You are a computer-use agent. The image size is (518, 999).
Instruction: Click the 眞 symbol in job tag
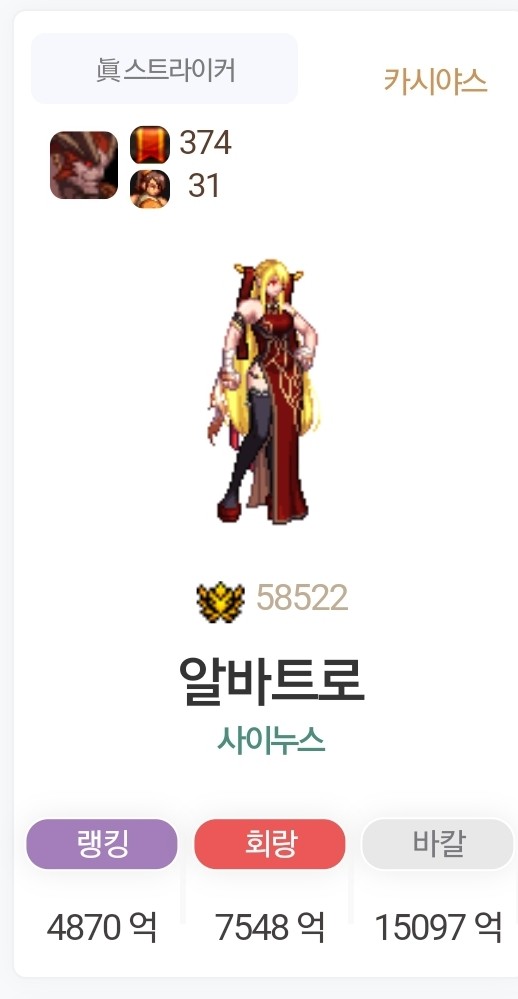coord(108,69)
